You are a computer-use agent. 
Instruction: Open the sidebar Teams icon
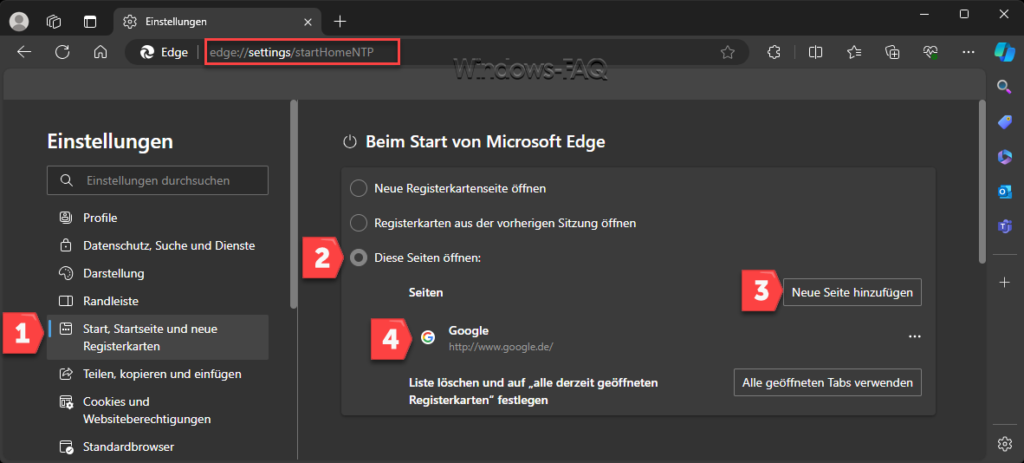point(1004,227)
